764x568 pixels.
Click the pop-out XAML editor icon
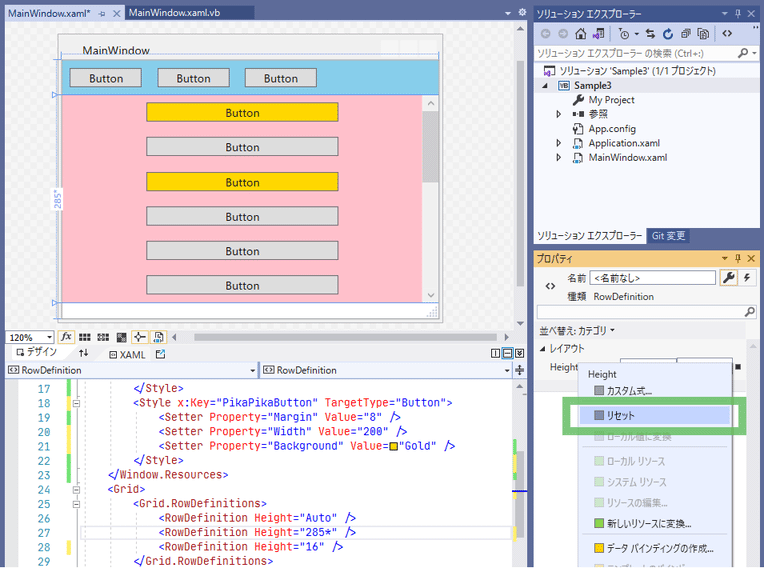click(x=161, y=354)
